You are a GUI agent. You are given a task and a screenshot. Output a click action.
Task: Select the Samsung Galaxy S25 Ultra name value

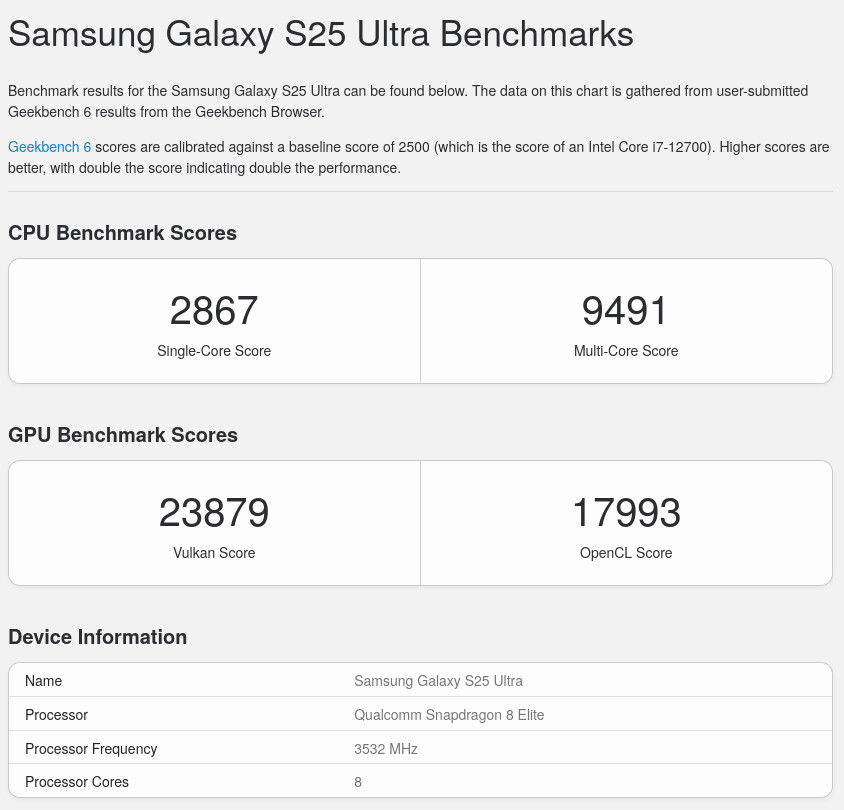coord(438,681)
